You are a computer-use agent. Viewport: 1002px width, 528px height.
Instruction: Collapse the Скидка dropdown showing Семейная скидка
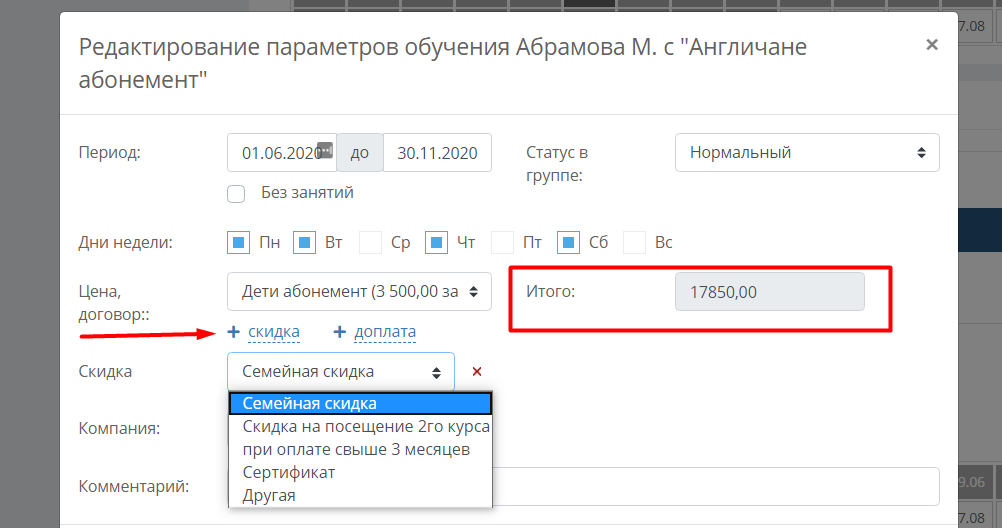[x=341, y=371]
